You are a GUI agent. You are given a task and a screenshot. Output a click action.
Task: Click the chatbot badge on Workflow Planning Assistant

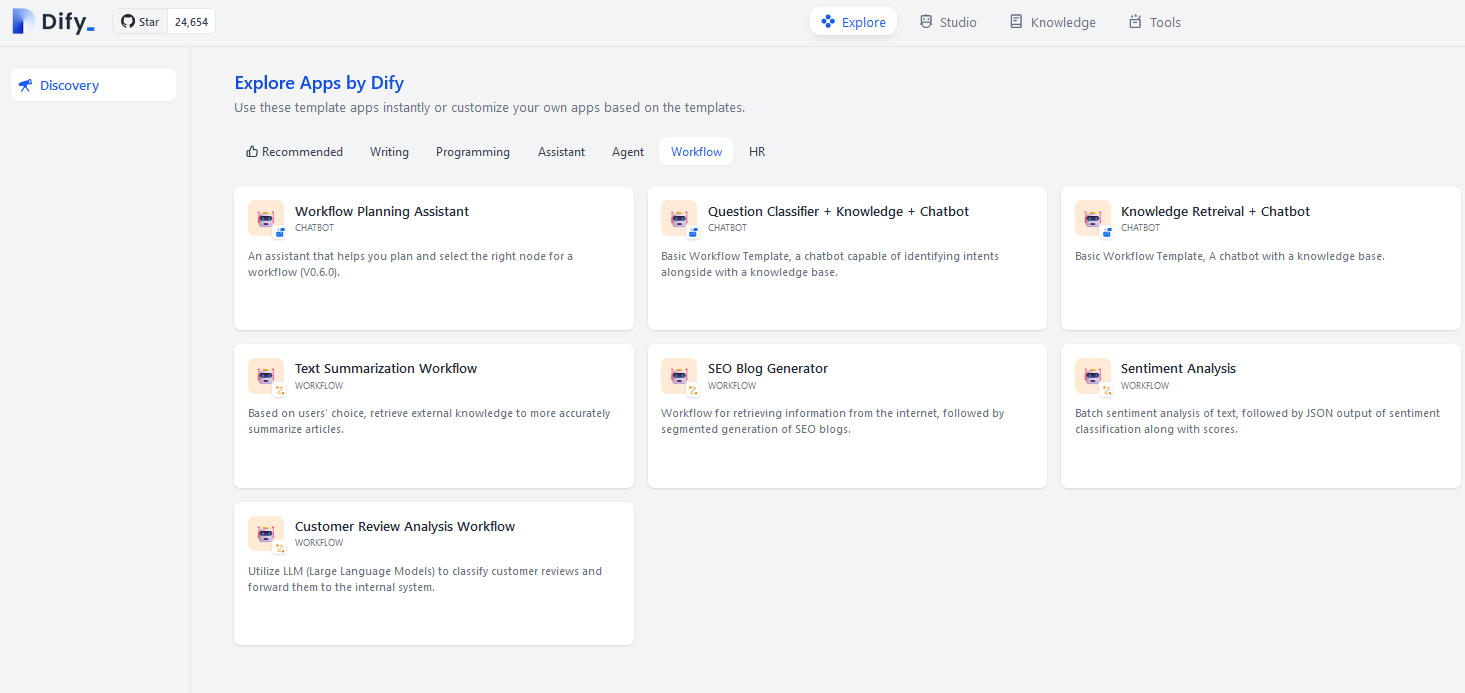coord(280,232)
